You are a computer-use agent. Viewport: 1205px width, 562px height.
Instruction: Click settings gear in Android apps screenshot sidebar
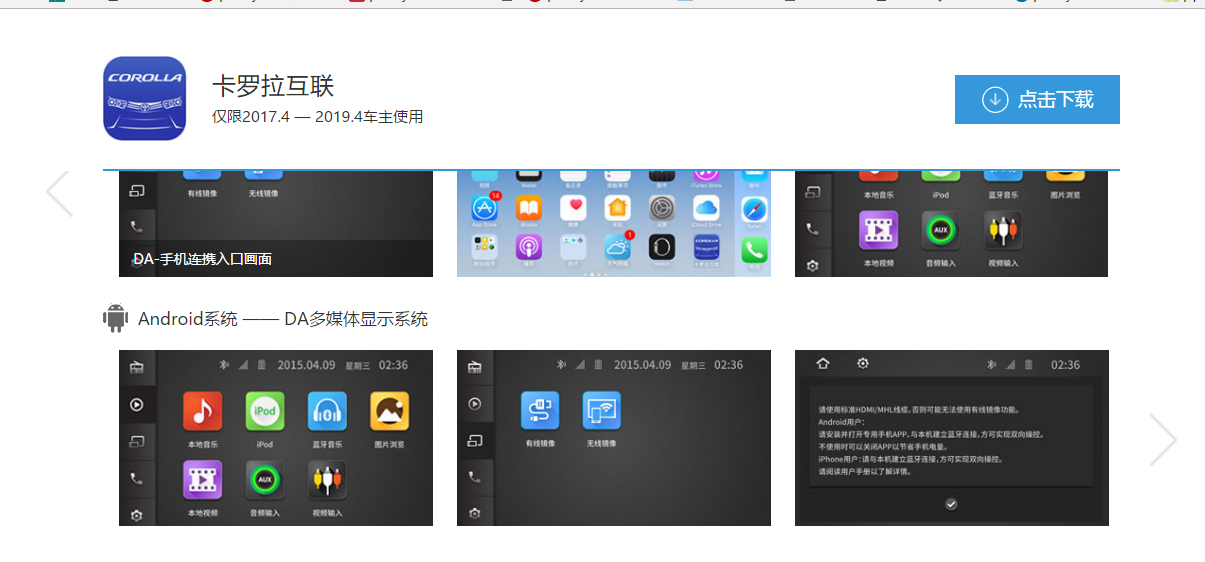coord(137,515)
